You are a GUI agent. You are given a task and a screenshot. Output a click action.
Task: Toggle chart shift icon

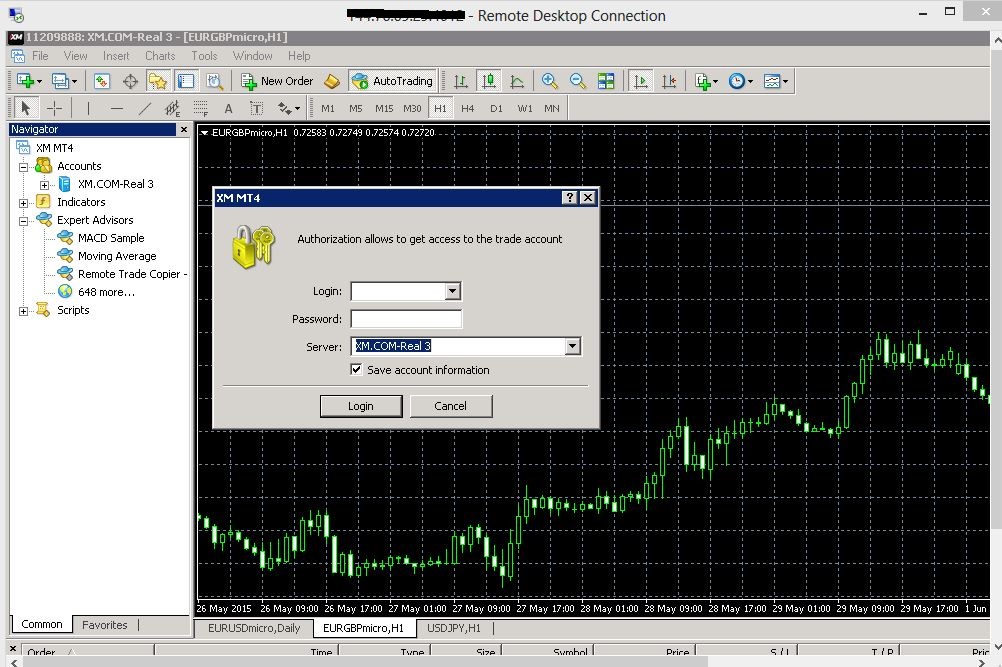tap(669, 81)
